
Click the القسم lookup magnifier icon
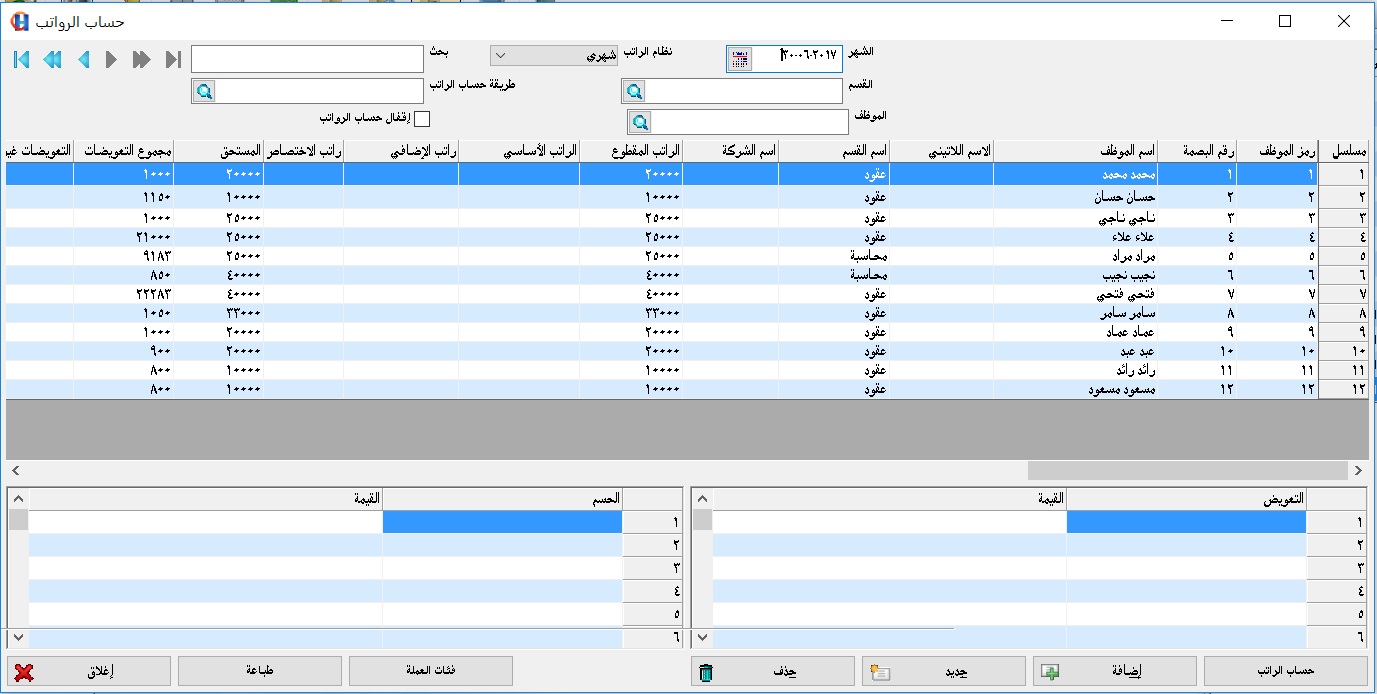[634, 92]
